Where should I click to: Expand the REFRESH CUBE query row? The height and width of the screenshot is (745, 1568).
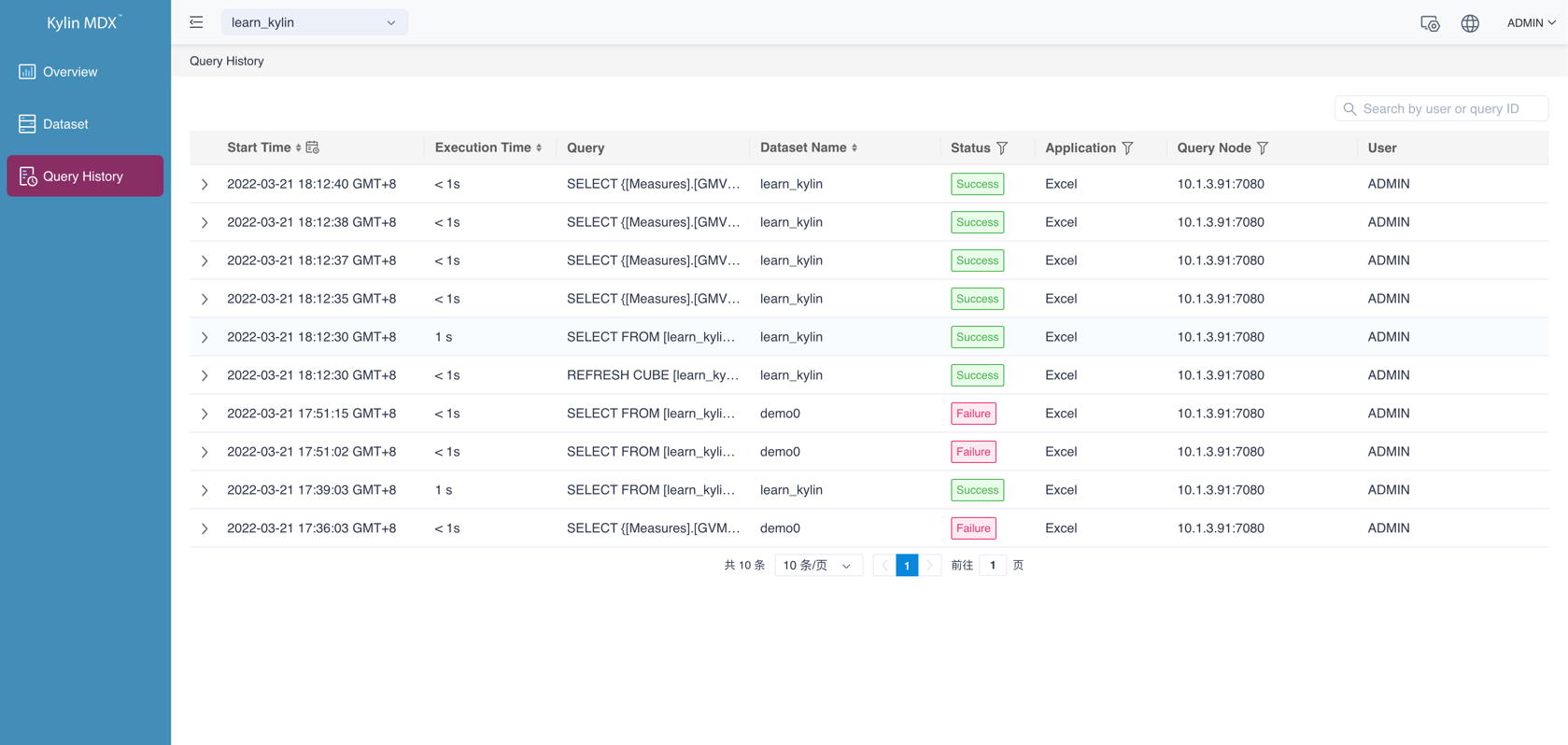(205, 376)
